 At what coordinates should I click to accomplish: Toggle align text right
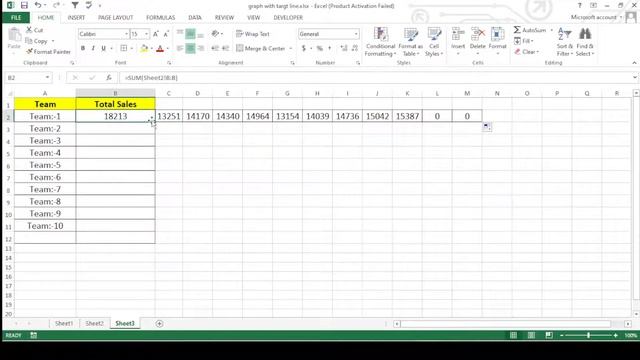(201, 48)
